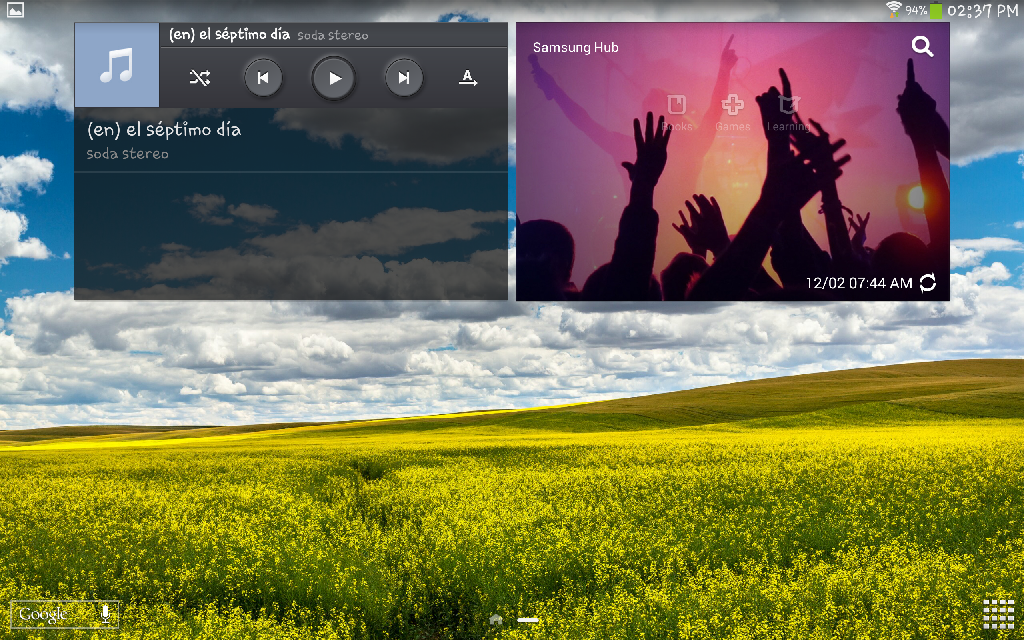Tap the Wi-Fi status icon
This screenshot has height=640, width=1024.
pyautogui.click(x=893, y=10)
